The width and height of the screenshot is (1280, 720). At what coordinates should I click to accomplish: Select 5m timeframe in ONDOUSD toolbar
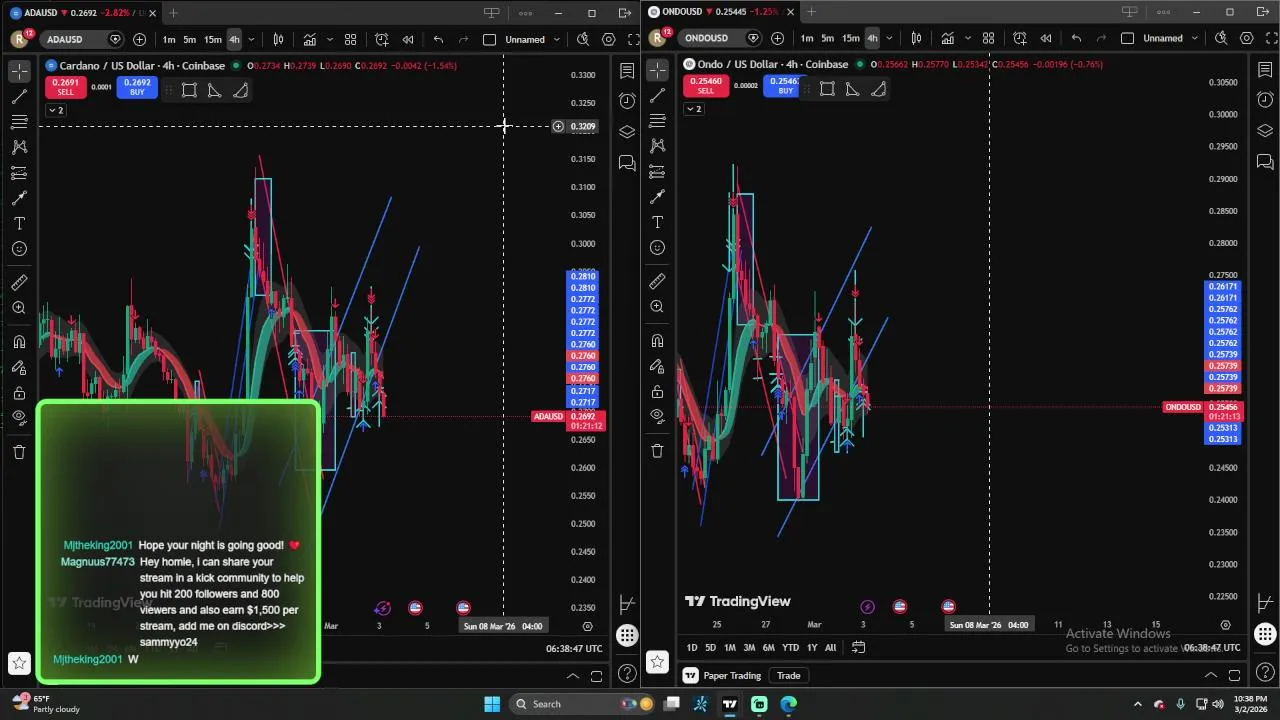tap(827, 38)
